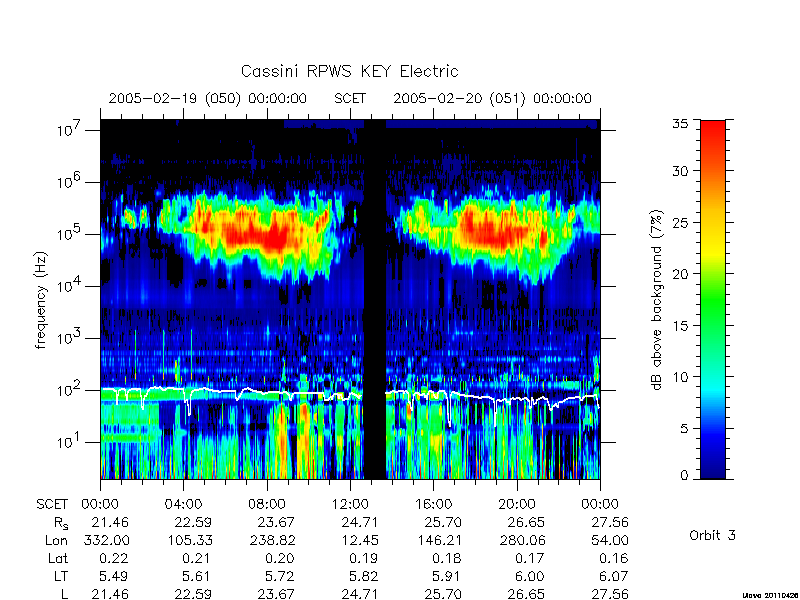Click the '0' tick on the color bar
This screenshot has height=600, width=800.
point(684,476)
